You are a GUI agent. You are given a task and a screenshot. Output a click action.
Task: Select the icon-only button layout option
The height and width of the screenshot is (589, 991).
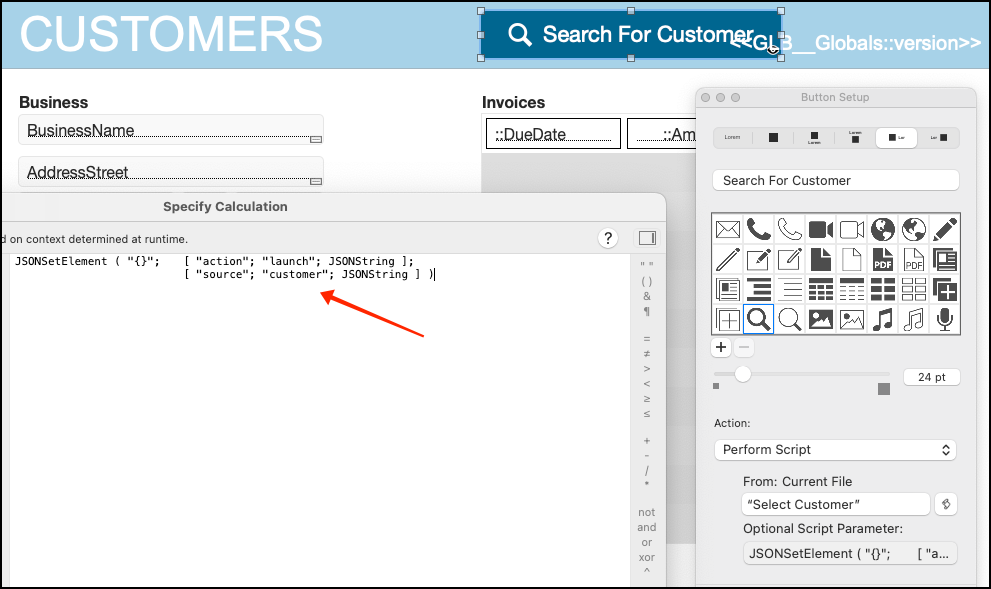773,137
